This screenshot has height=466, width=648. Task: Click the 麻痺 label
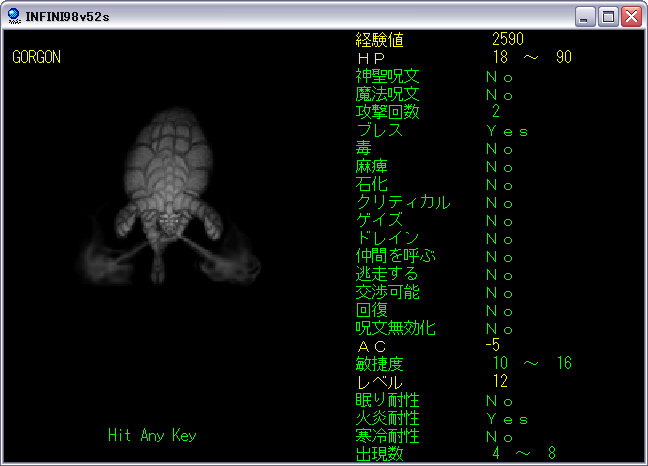(x=371, y=166)
